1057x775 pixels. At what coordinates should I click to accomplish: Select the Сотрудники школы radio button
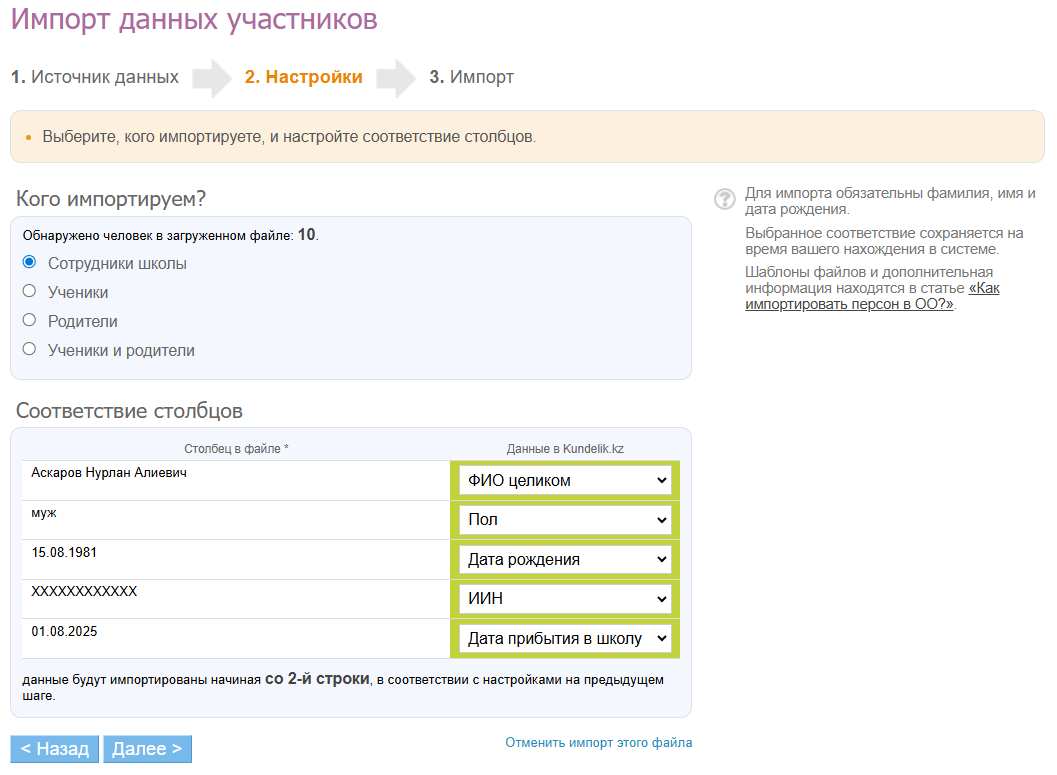(x=29, y=263)
